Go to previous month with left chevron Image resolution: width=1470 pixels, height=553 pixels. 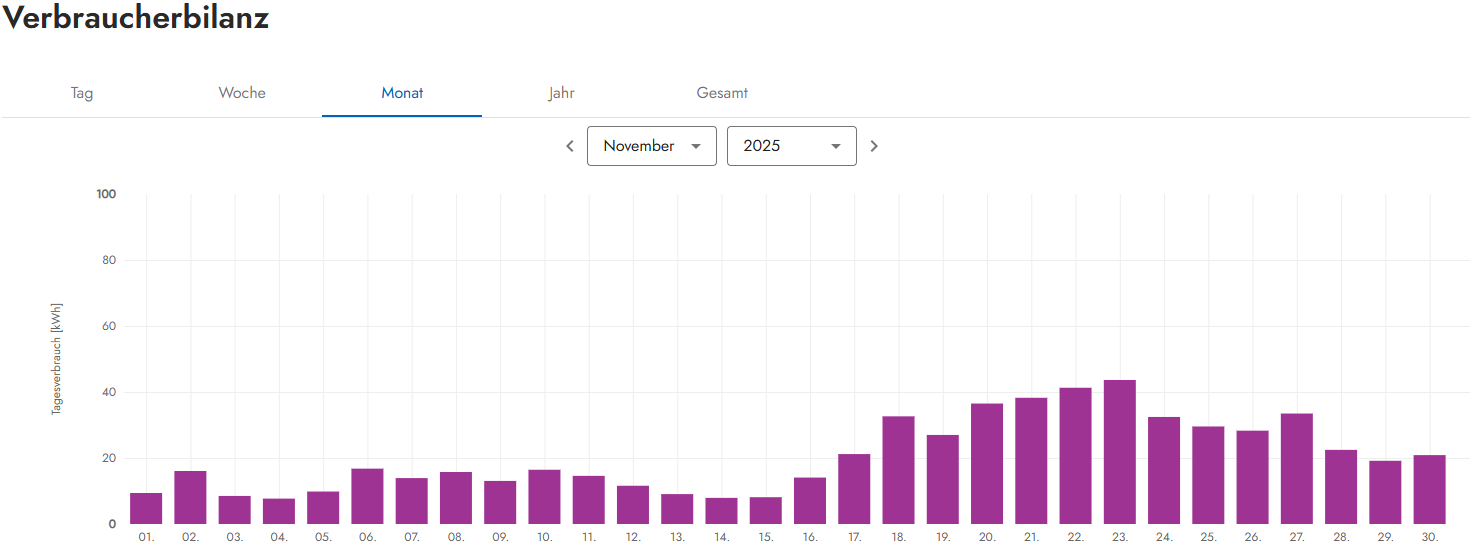pos(570,146)
